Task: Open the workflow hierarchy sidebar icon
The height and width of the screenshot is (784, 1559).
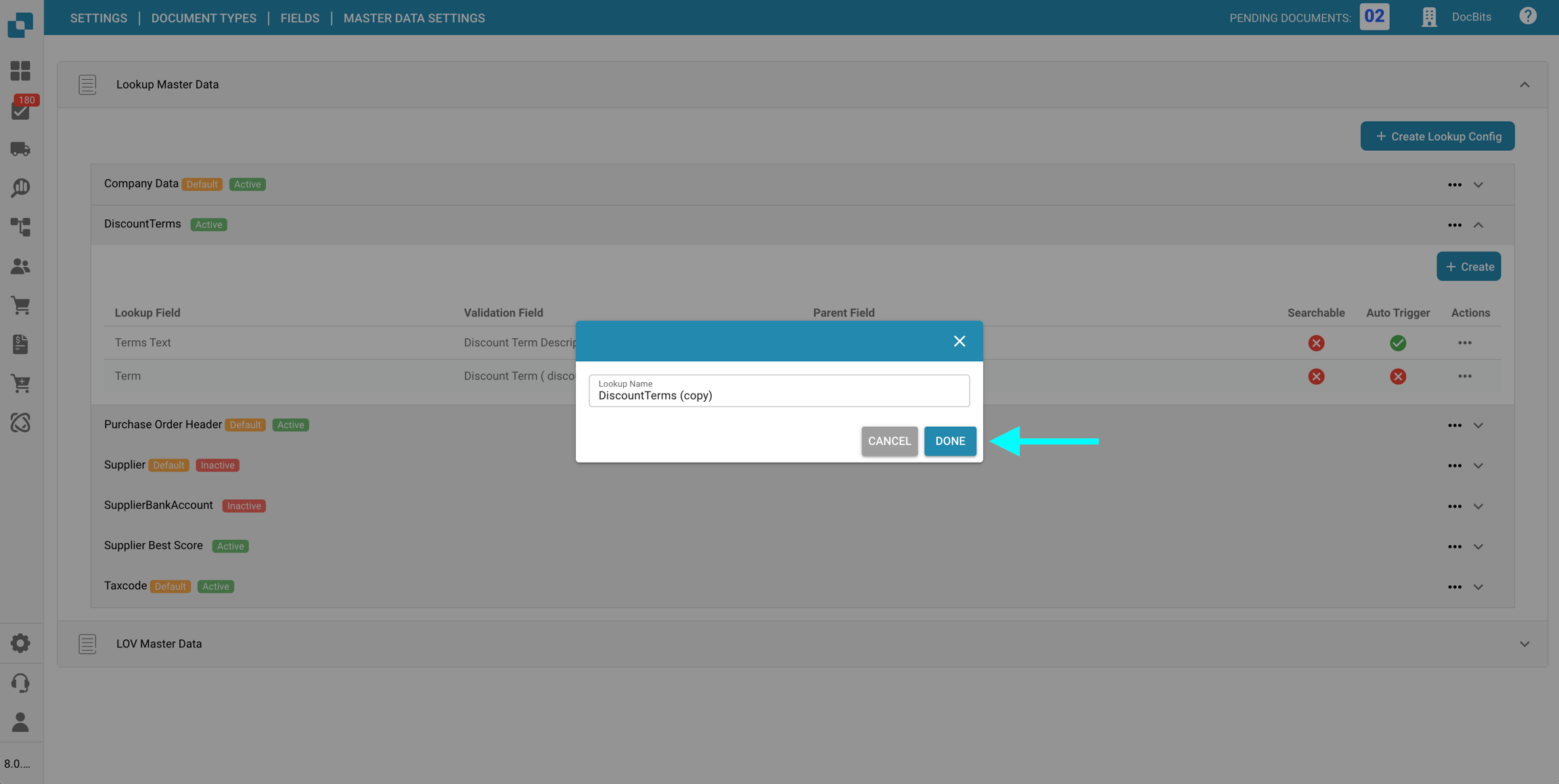Action: coord(20,227)
